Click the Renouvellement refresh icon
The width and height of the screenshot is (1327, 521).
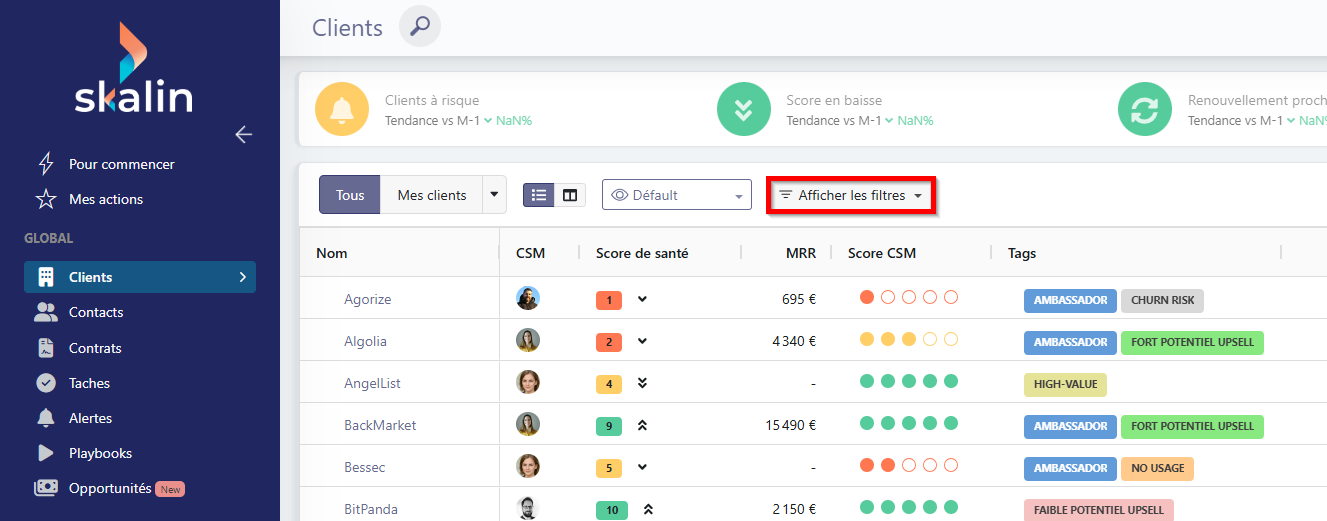pyautogui.click(x=1145, y=110)
